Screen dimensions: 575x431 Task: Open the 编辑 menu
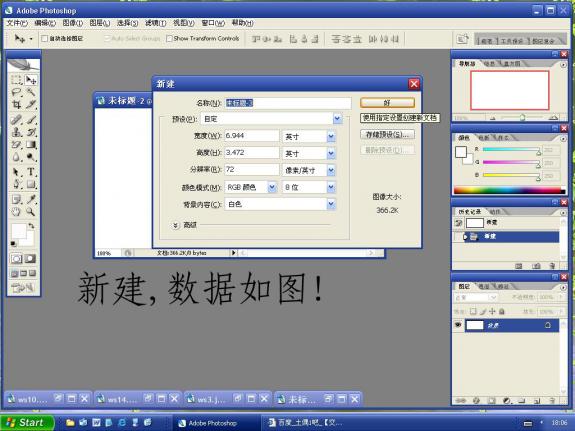45,23
